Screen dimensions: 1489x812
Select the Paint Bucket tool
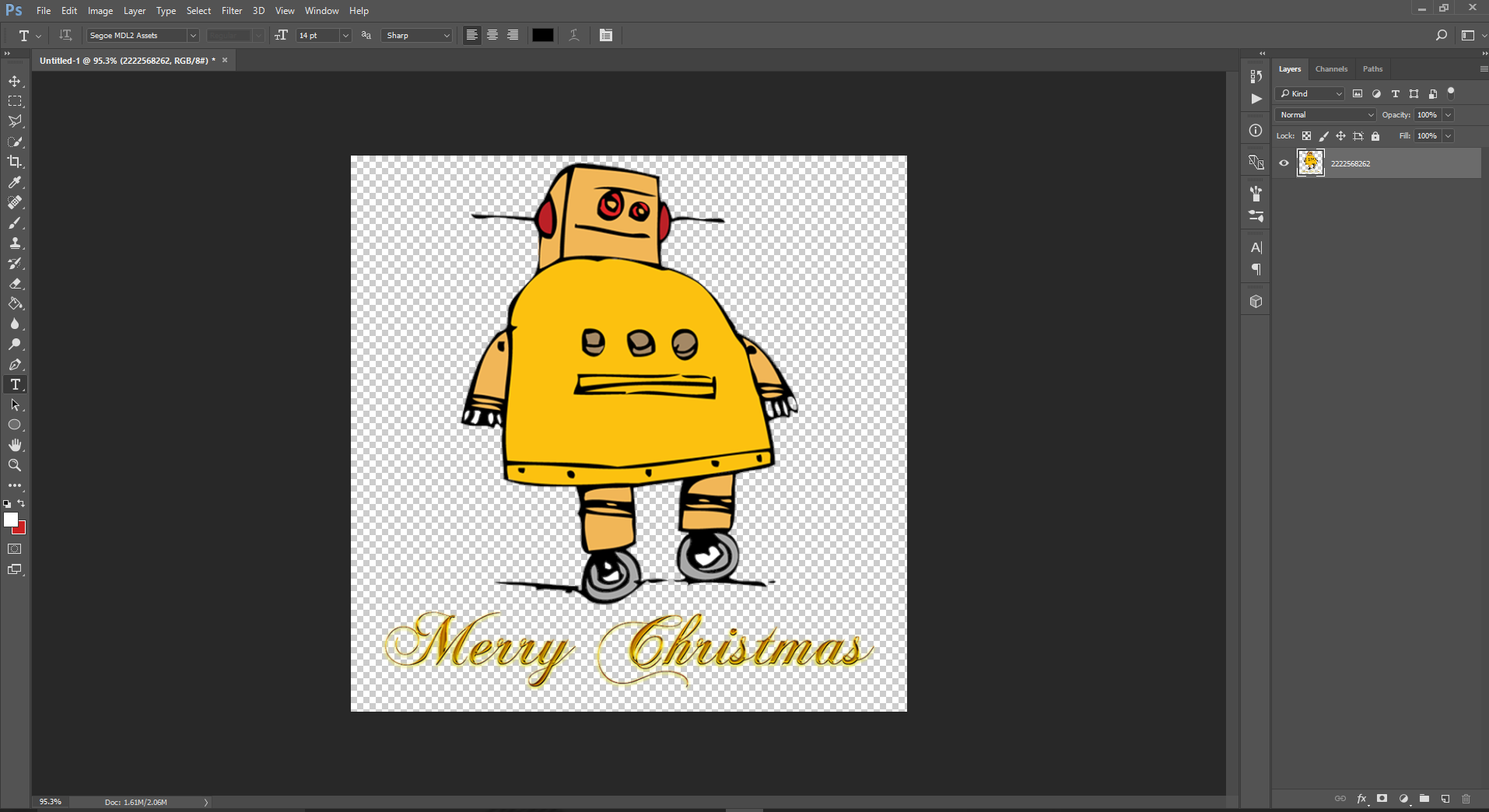point(15,303)
